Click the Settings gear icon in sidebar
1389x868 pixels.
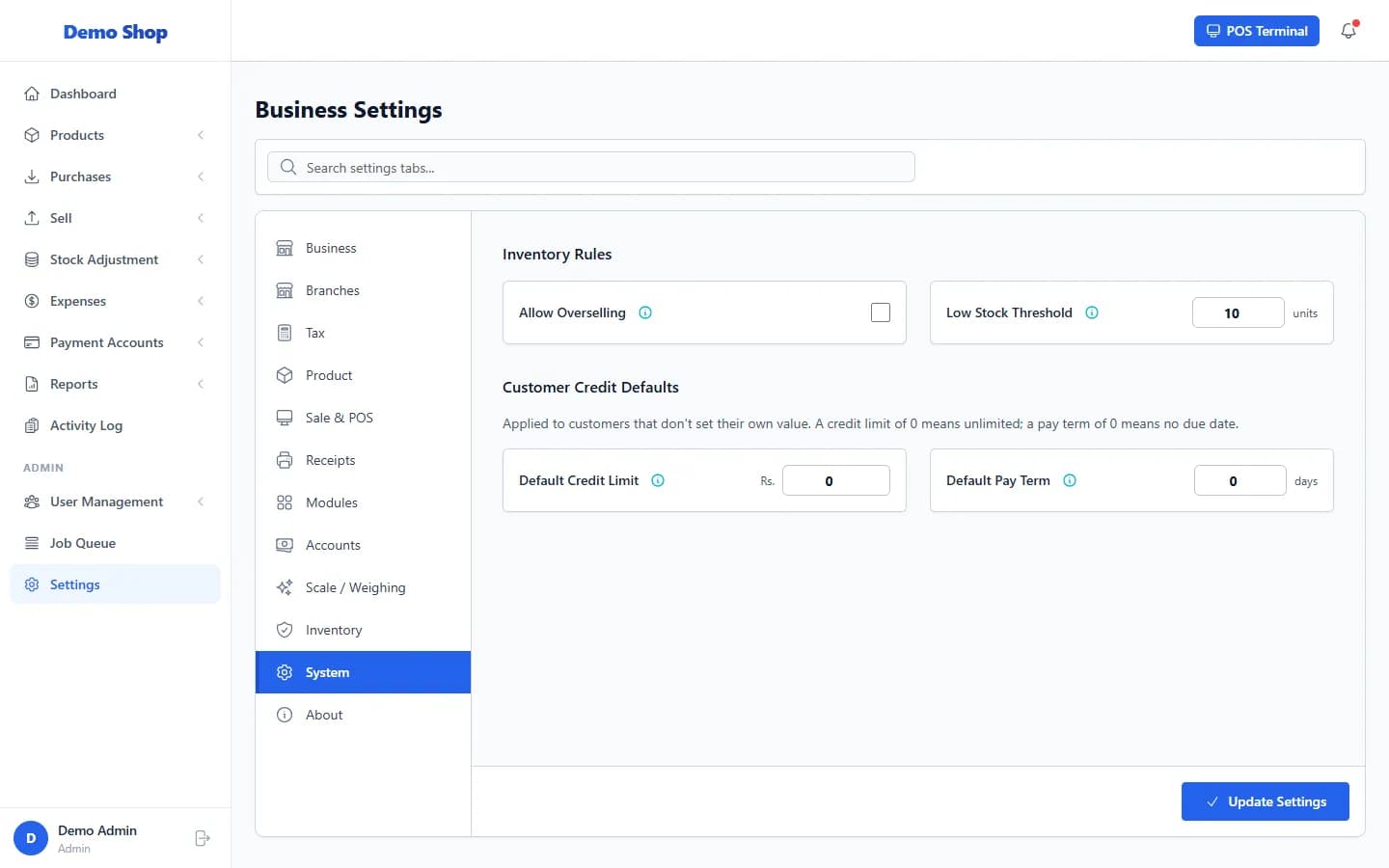pyautogui.click(x=32, y=584)
